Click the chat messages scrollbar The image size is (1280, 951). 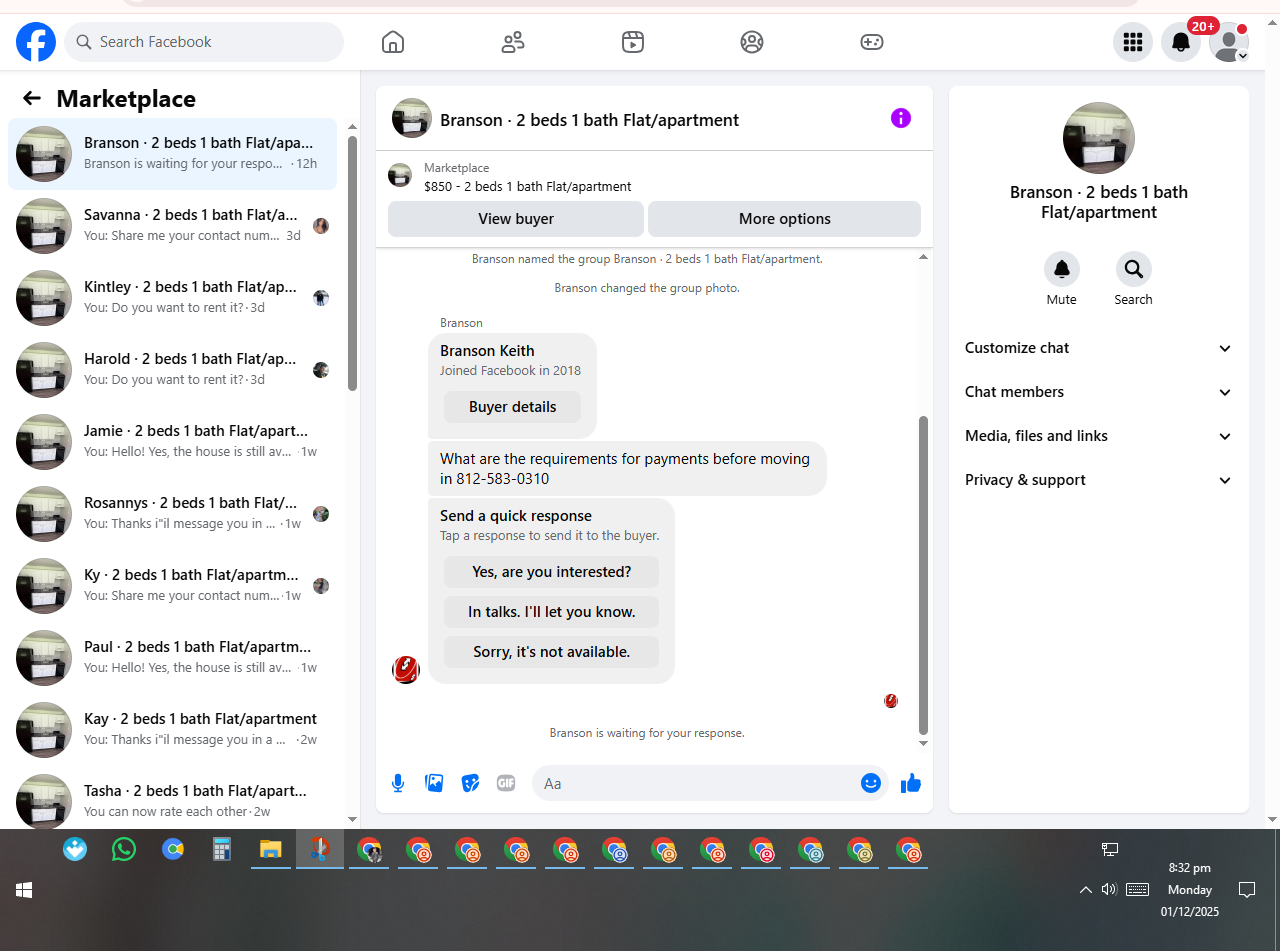(x=923, y=576)
